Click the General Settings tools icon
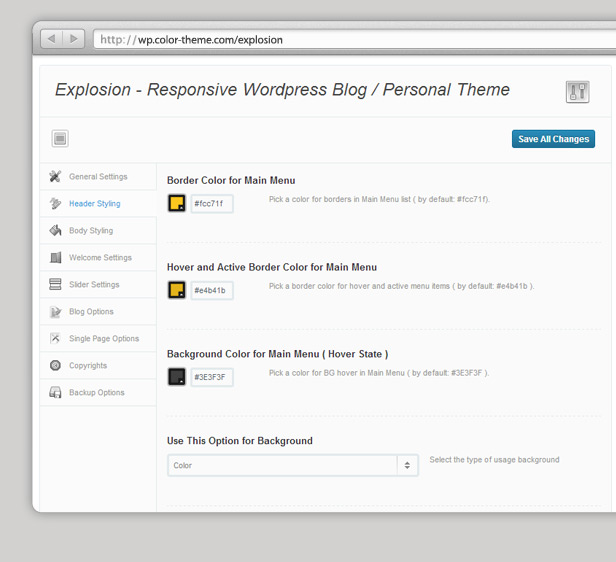The width and height of the screenshot is (616, 562). point(55,176)
